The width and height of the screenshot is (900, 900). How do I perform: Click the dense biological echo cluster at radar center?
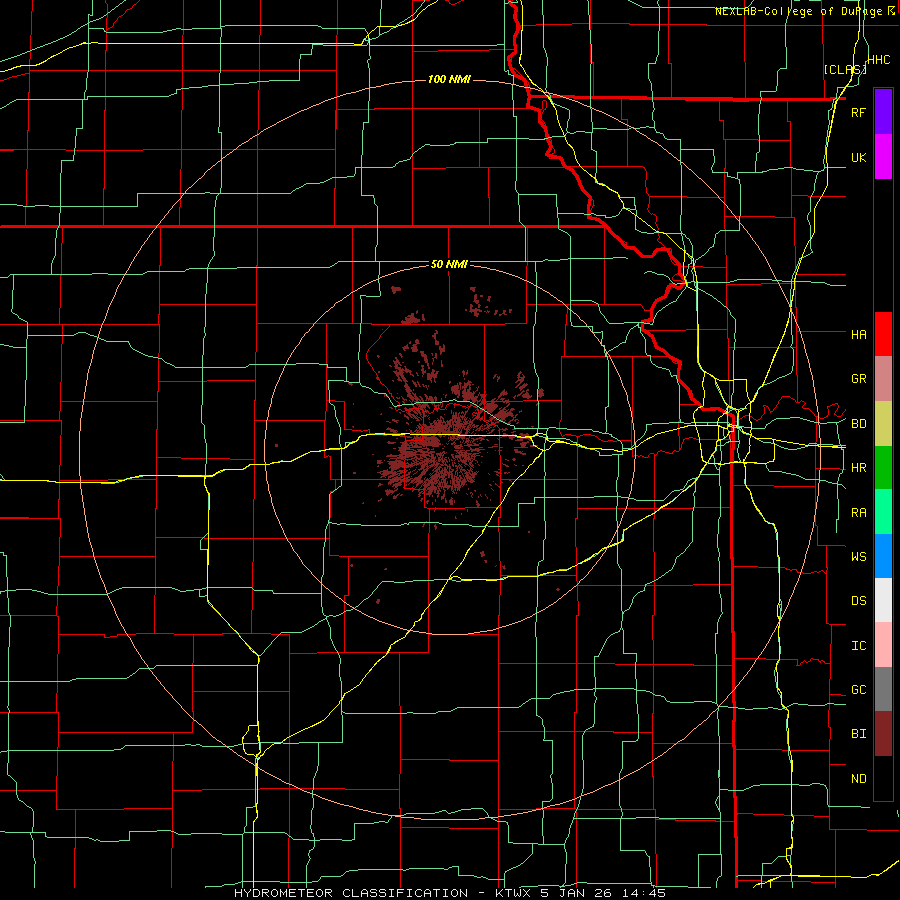pos(445,453)
